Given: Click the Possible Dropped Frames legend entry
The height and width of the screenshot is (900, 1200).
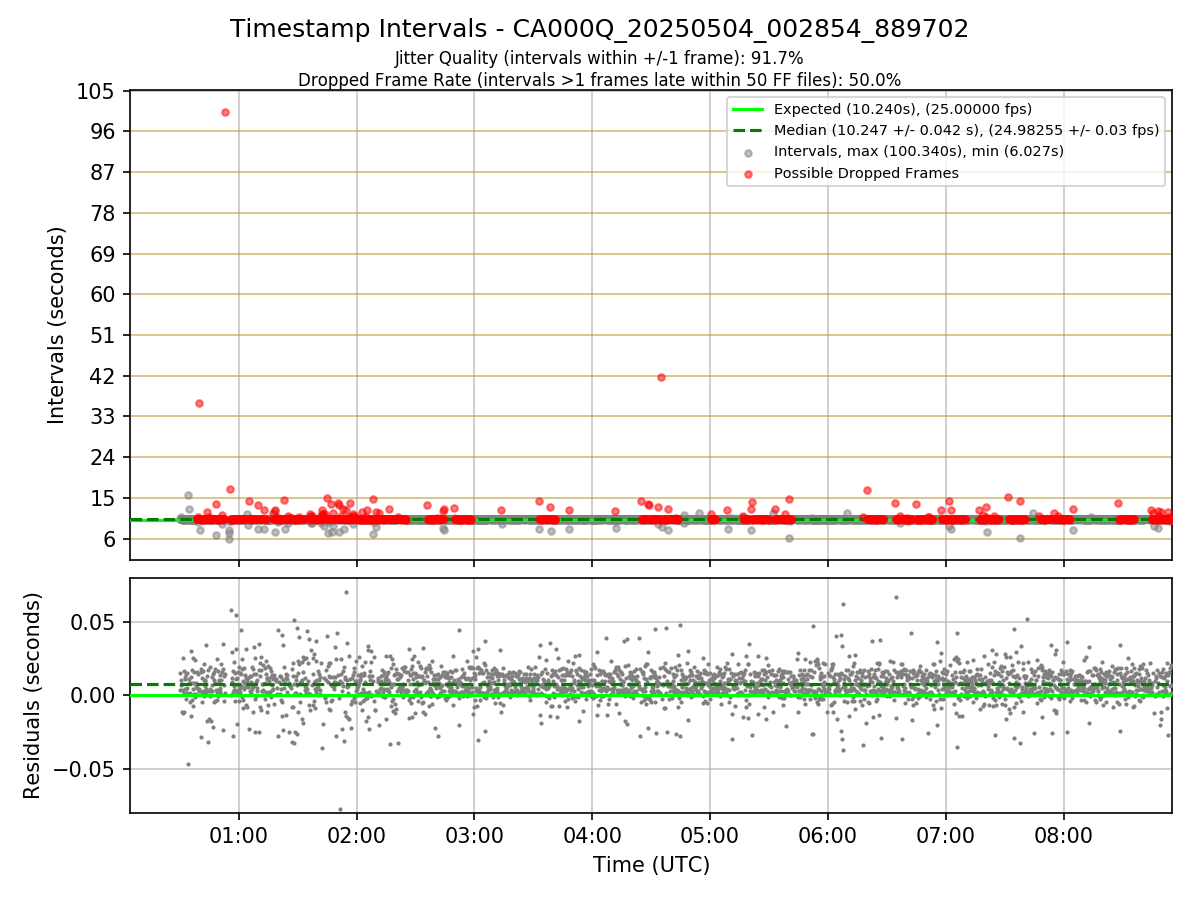Looking at the screenshot, I should (x=866, y=173).
